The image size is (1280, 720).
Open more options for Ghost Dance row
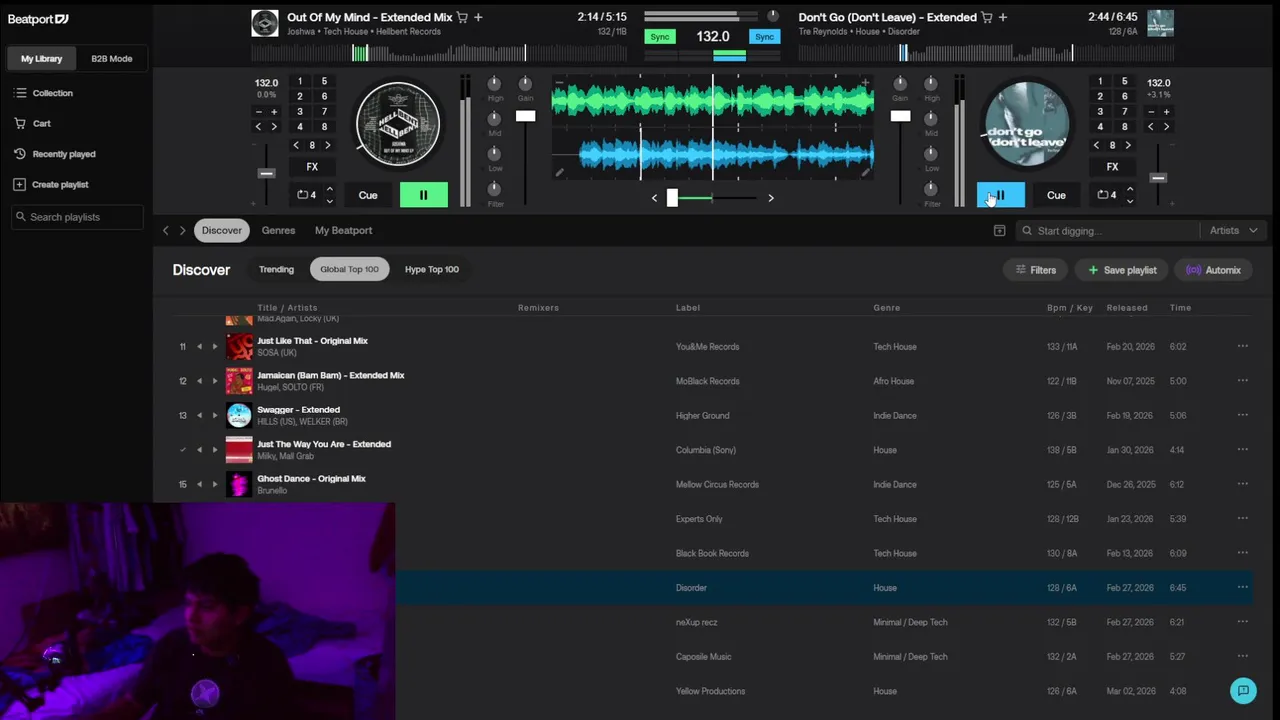point(1243,484)
